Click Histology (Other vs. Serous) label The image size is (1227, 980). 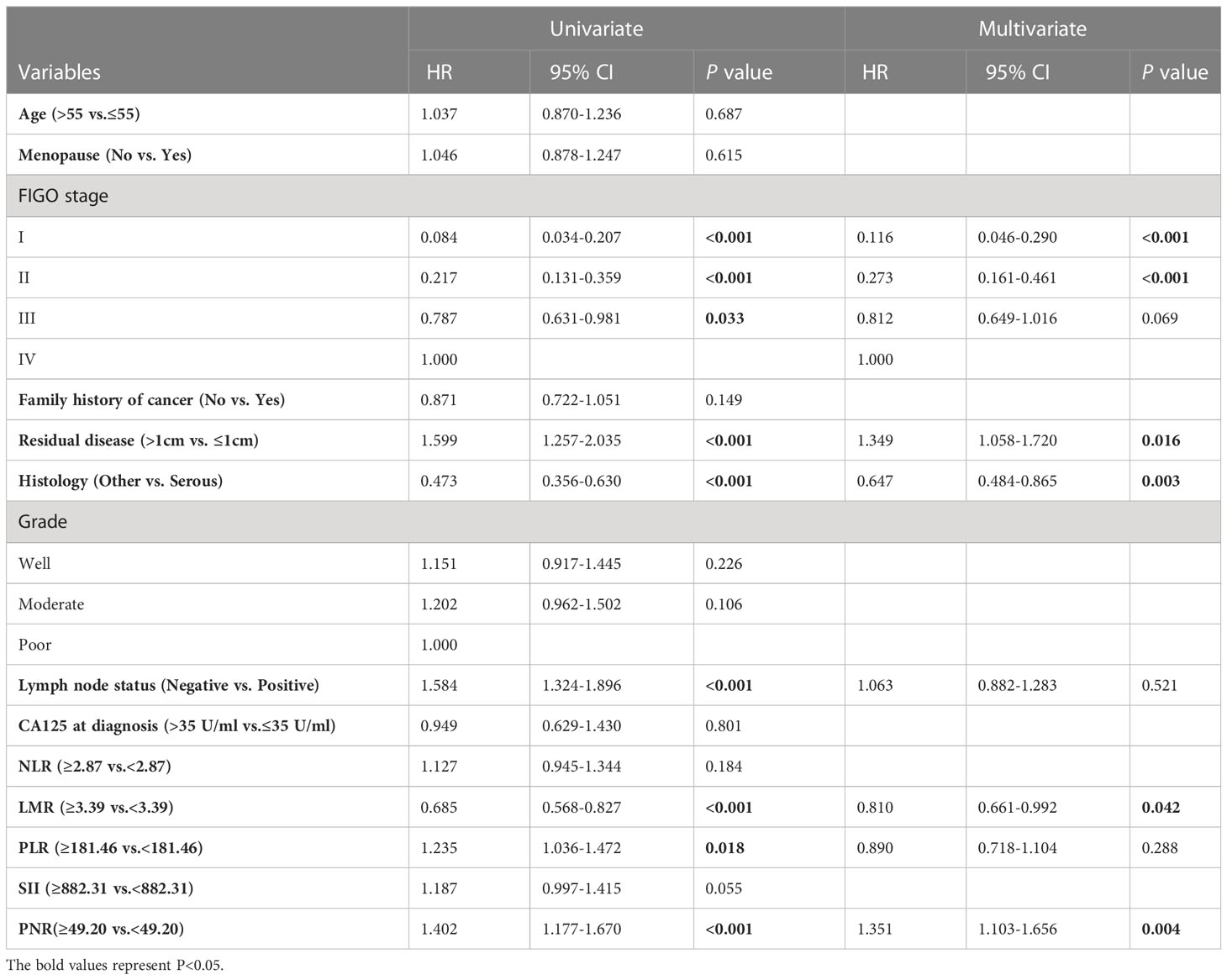tap(120, 482)
